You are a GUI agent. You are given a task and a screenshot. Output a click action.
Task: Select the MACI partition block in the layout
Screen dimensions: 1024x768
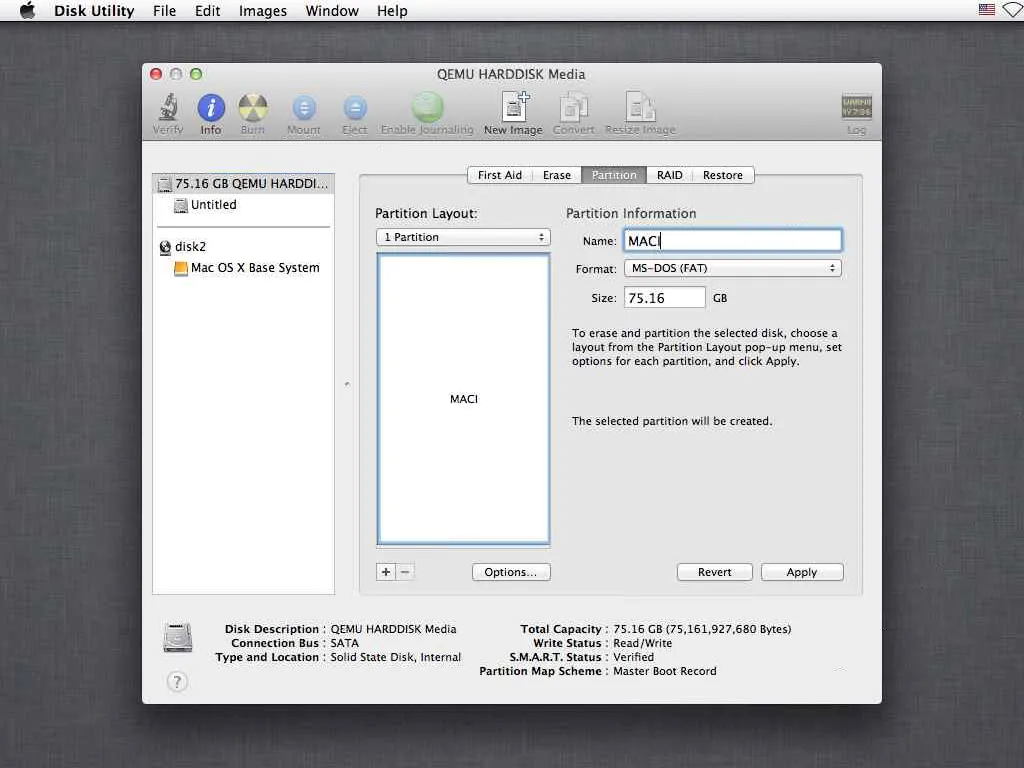(x=464, y=398)
